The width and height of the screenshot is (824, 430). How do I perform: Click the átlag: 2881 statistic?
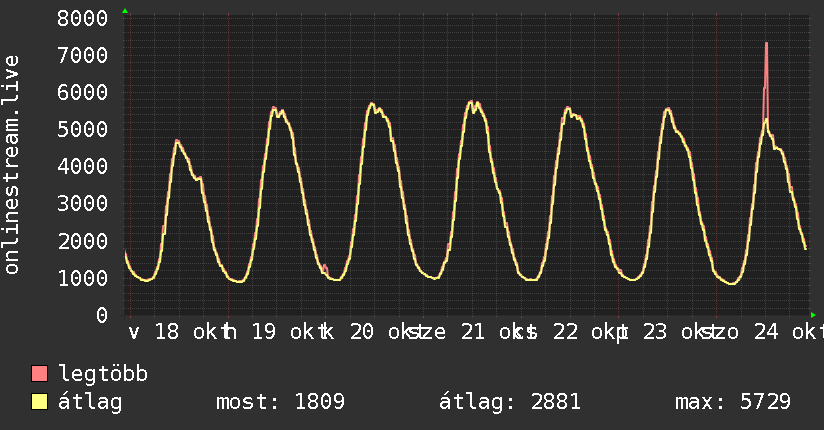coord(510,402)
